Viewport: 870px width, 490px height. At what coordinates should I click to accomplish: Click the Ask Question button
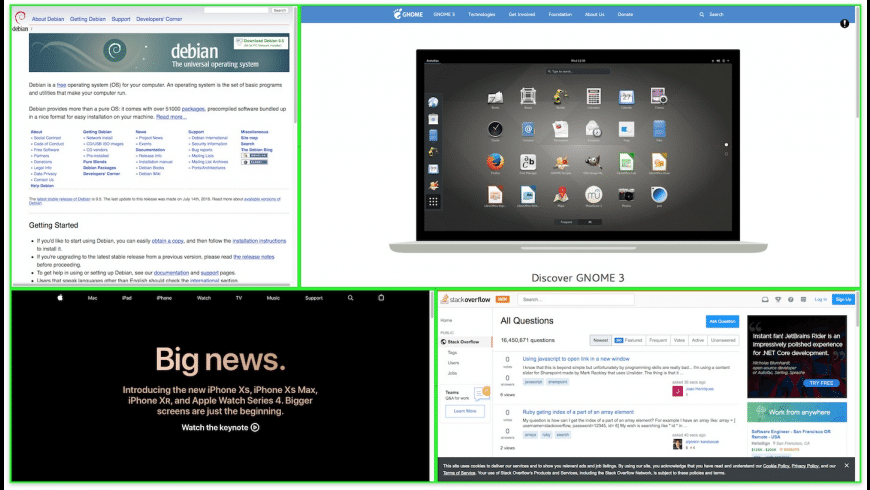click(722, 321)
